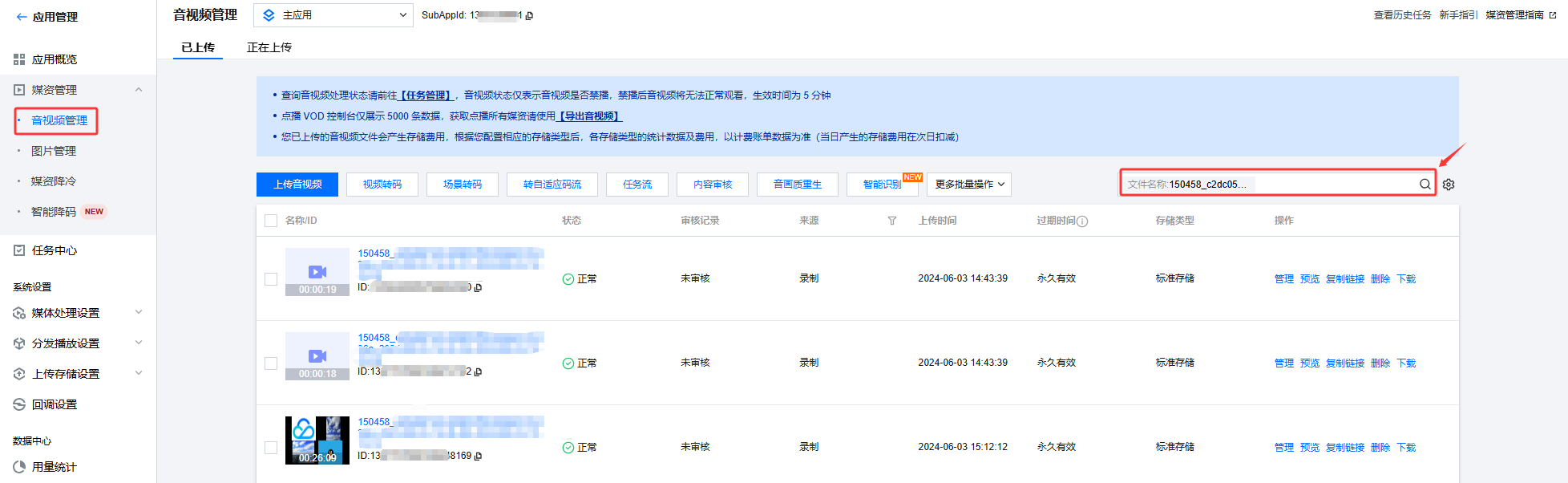Click the source column filter icon
The image size is (1568, 483).
891,221
